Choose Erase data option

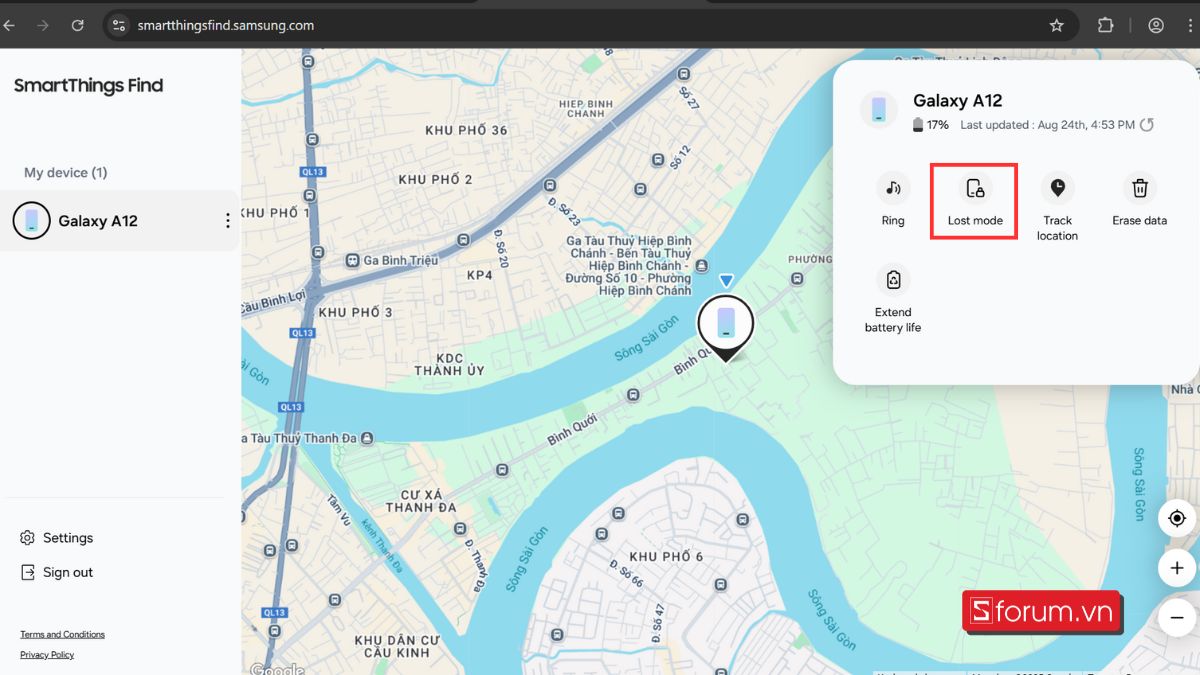pyautogui.click(x=1139, y=199)
